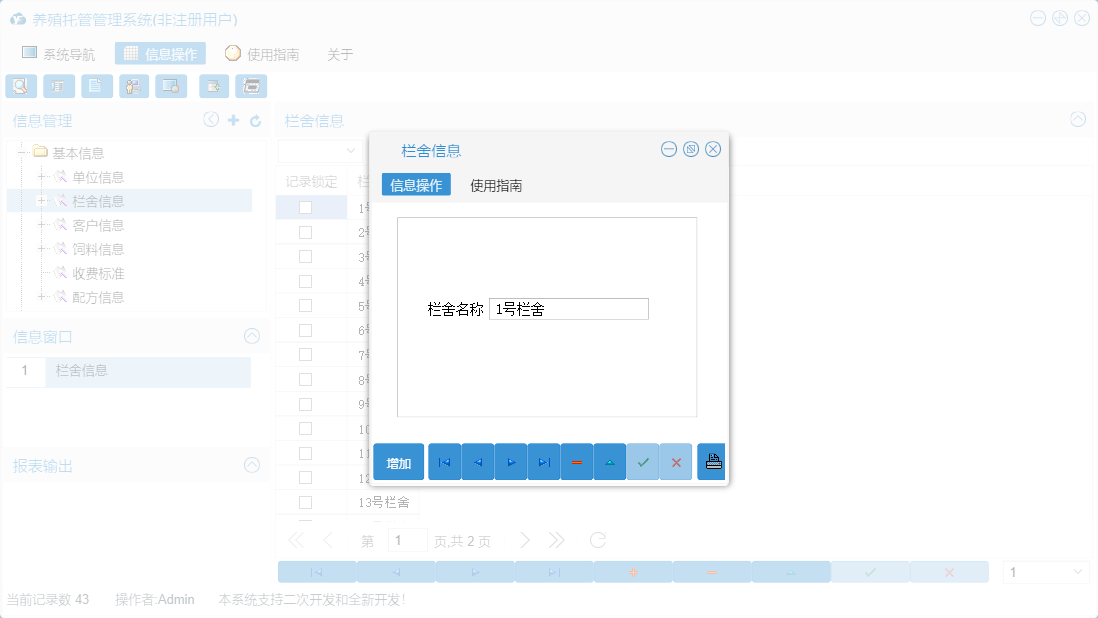1098x618 pixels.
Task: Open the page size dropdown at bottom right
Action: 1045,571
